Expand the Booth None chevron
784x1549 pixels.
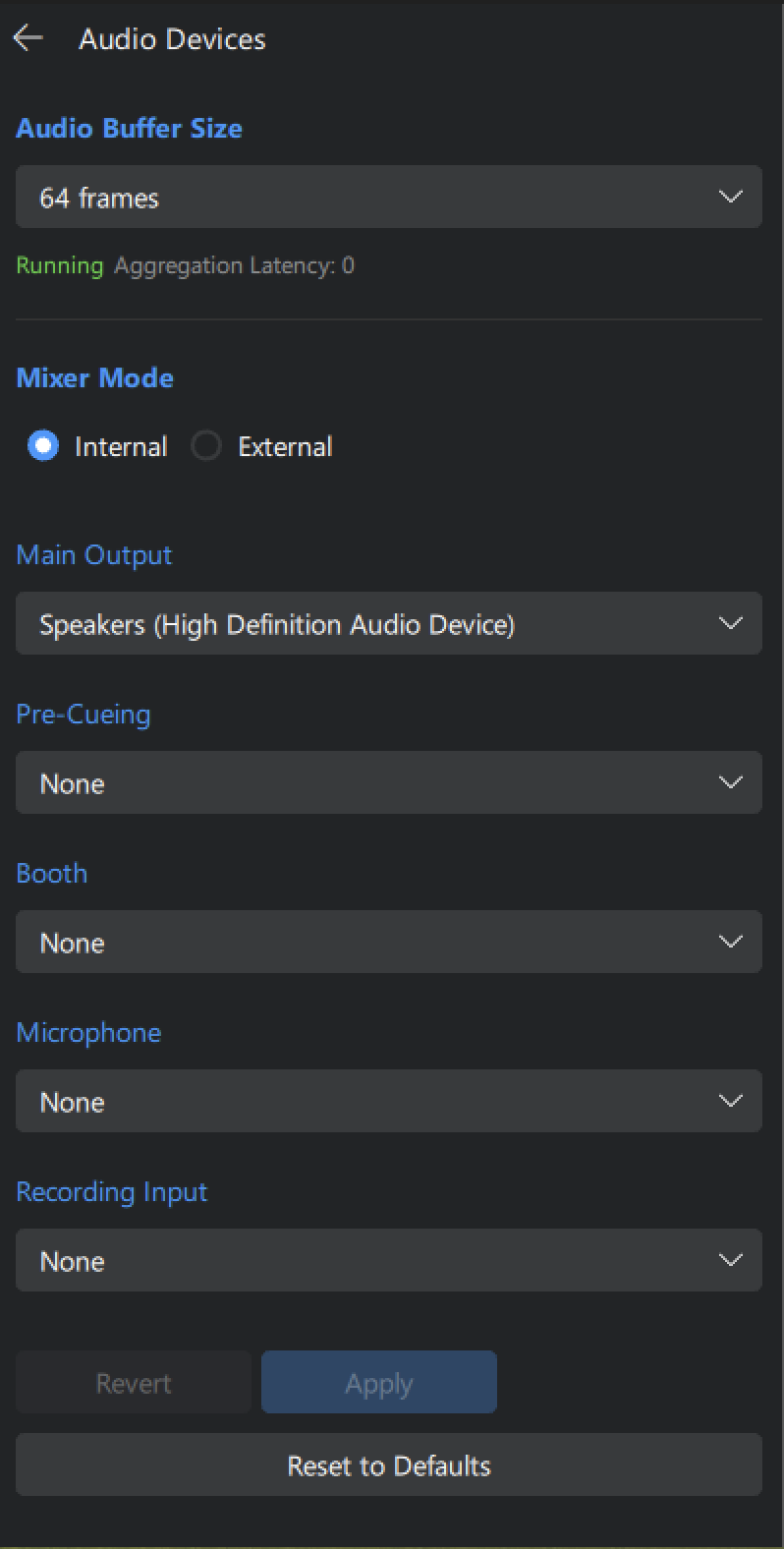pos(730,942)
